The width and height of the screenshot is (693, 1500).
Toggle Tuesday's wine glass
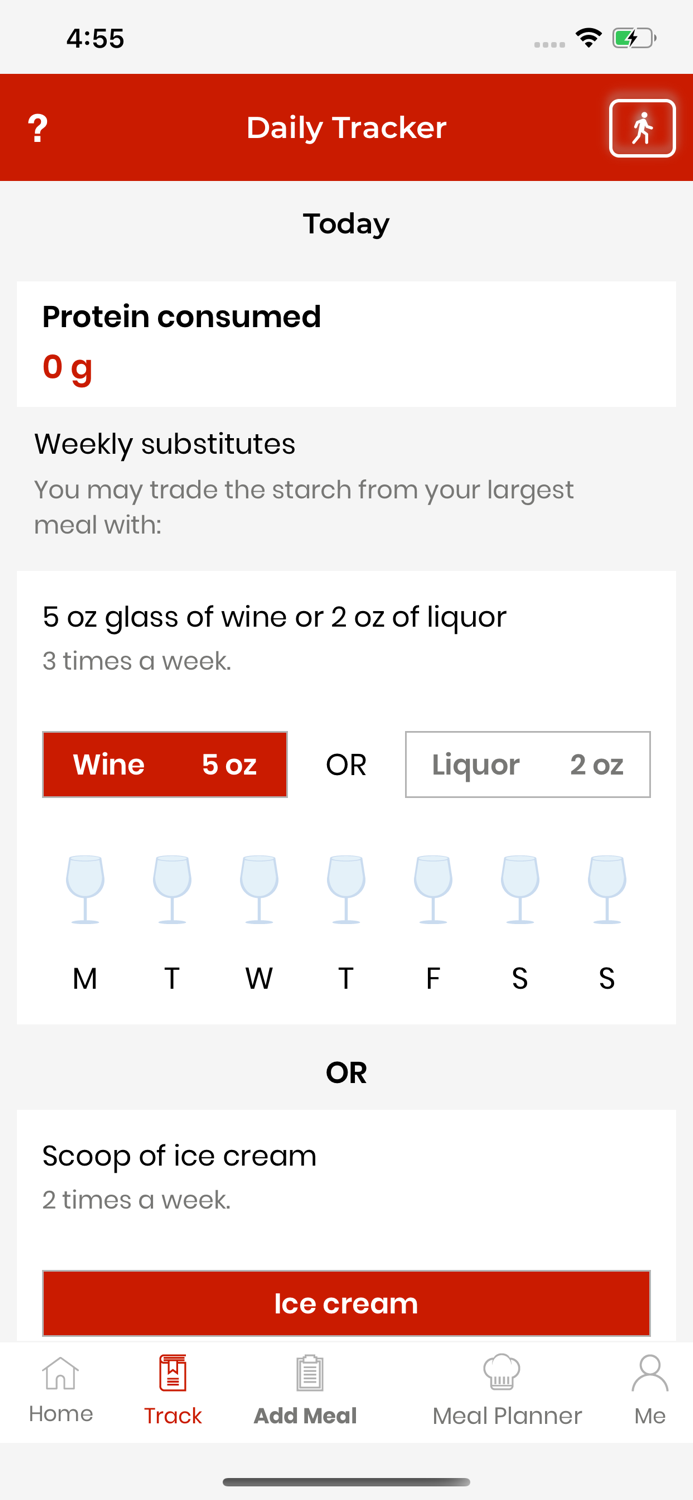pos(172,889)
